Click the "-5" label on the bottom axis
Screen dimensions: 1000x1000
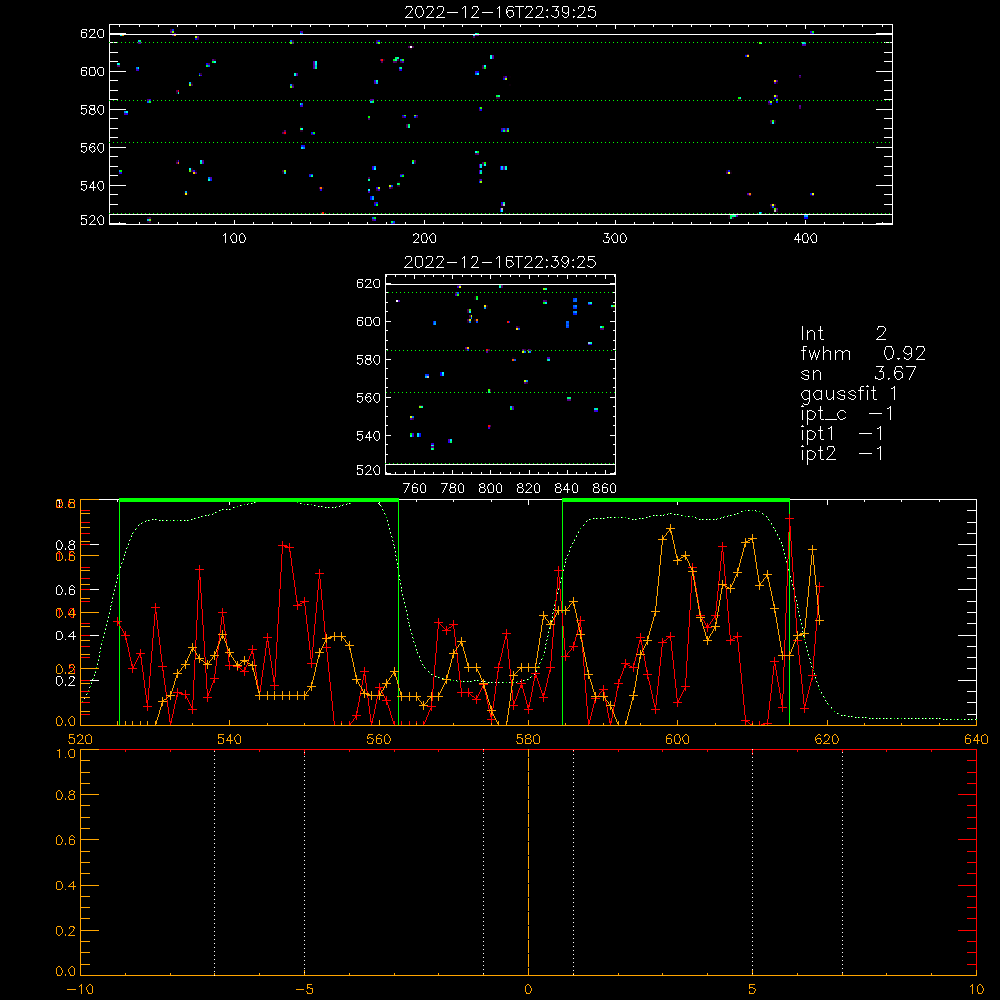[x=305, y=990]
